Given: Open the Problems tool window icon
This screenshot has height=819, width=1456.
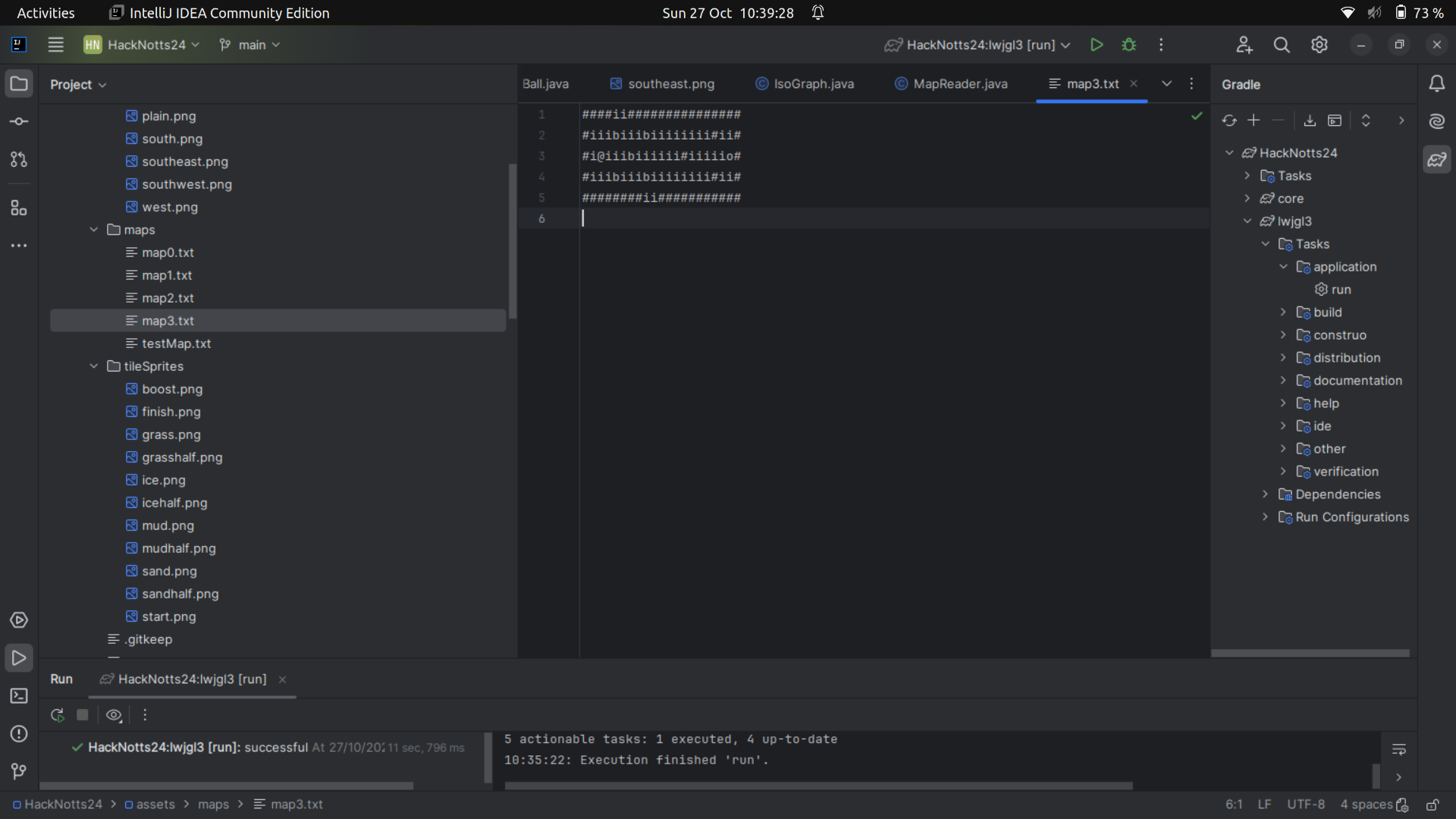Looking at the screenshot, I should [19, 733].
